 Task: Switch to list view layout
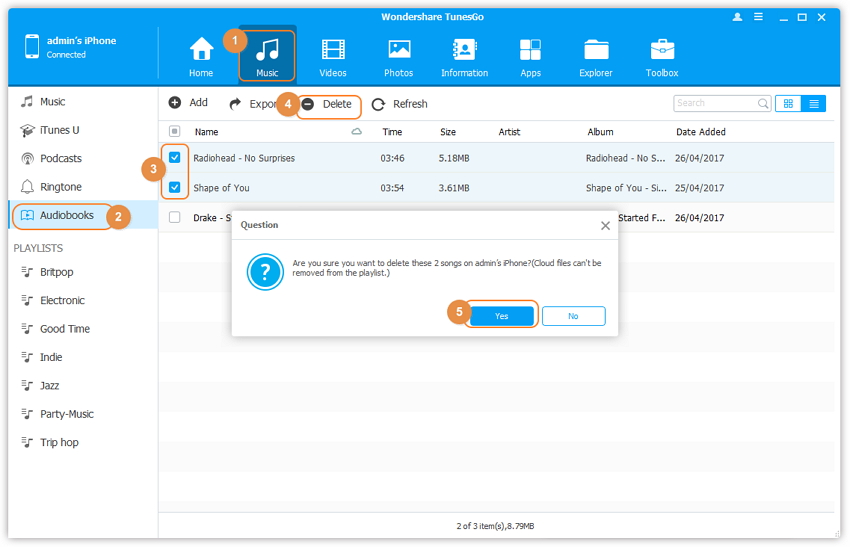pos(814,103)
